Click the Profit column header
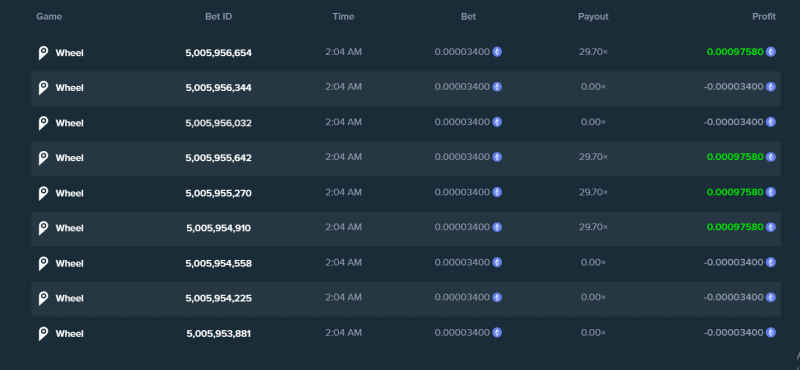800x370 pixels. coord(764,16)
